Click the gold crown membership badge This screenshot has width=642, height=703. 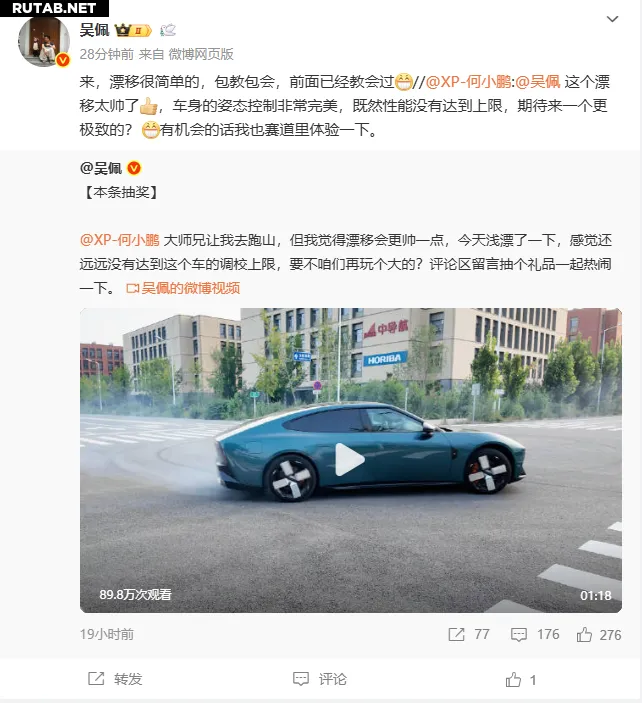coord(134,30)
